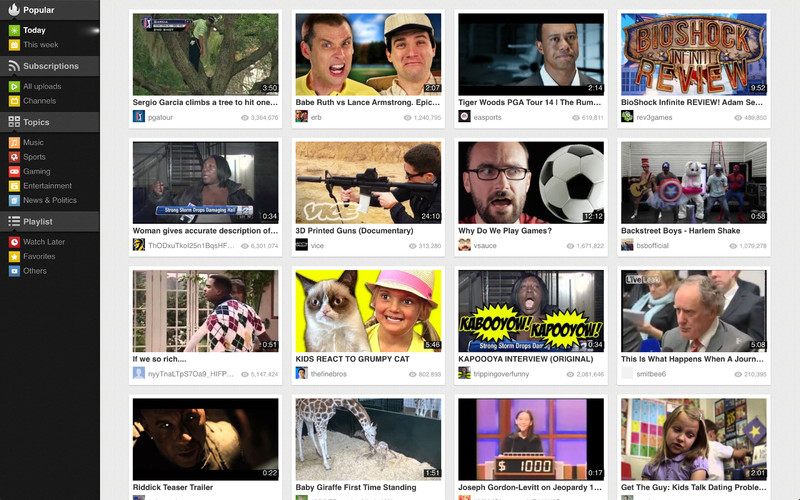Click the blue Others playlist icon

pos(14,271)
